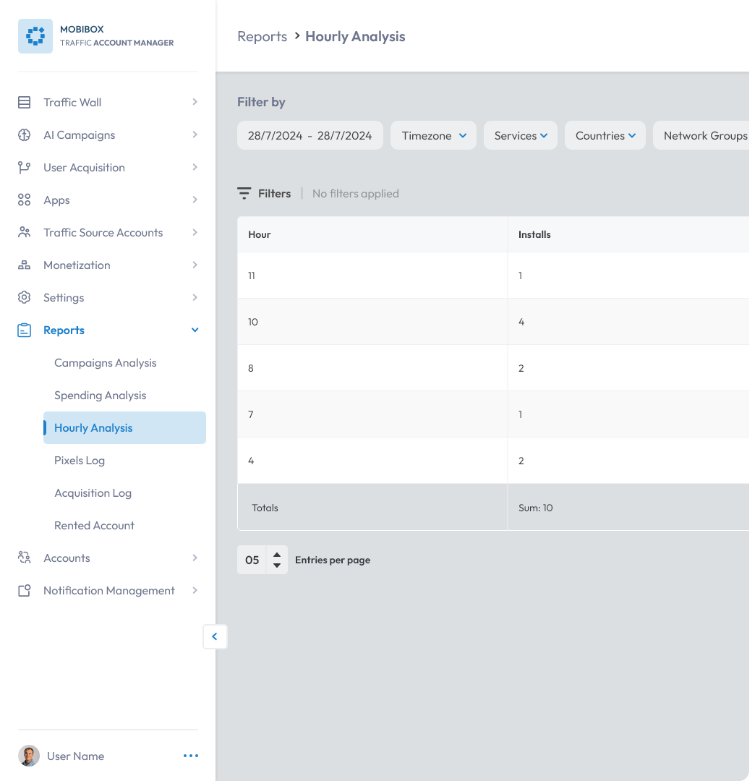Collapse the Reports menu section

coord(195,330)
